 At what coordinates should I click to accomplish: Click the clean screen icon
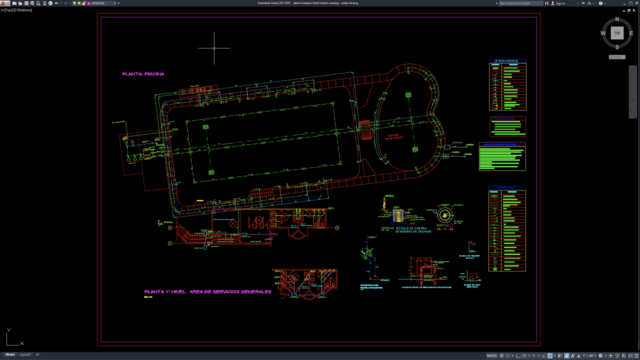pos(630,356)
